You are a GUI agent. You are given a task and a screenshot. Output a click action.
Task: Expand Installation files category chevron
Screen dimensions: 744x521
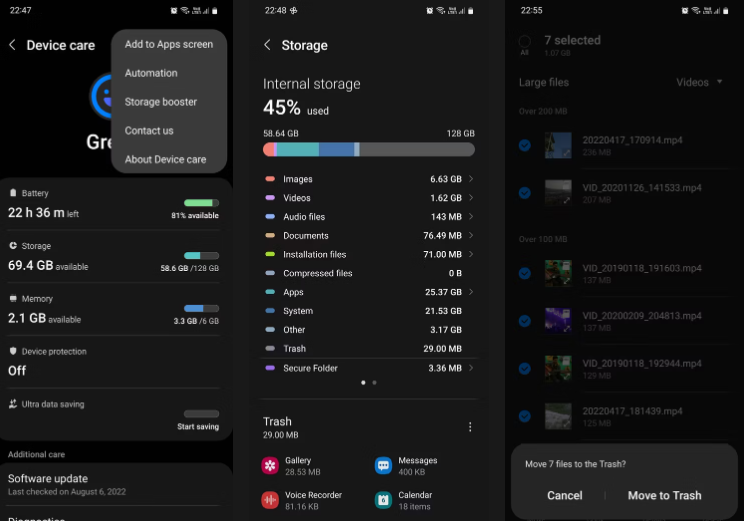[471, 254]
